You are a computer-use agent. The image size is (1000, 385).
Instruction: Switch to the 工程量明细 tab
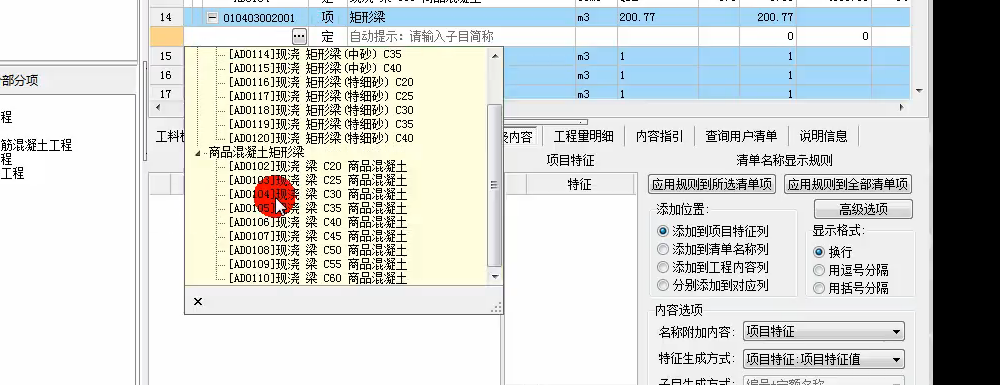(x=584, y=136)
